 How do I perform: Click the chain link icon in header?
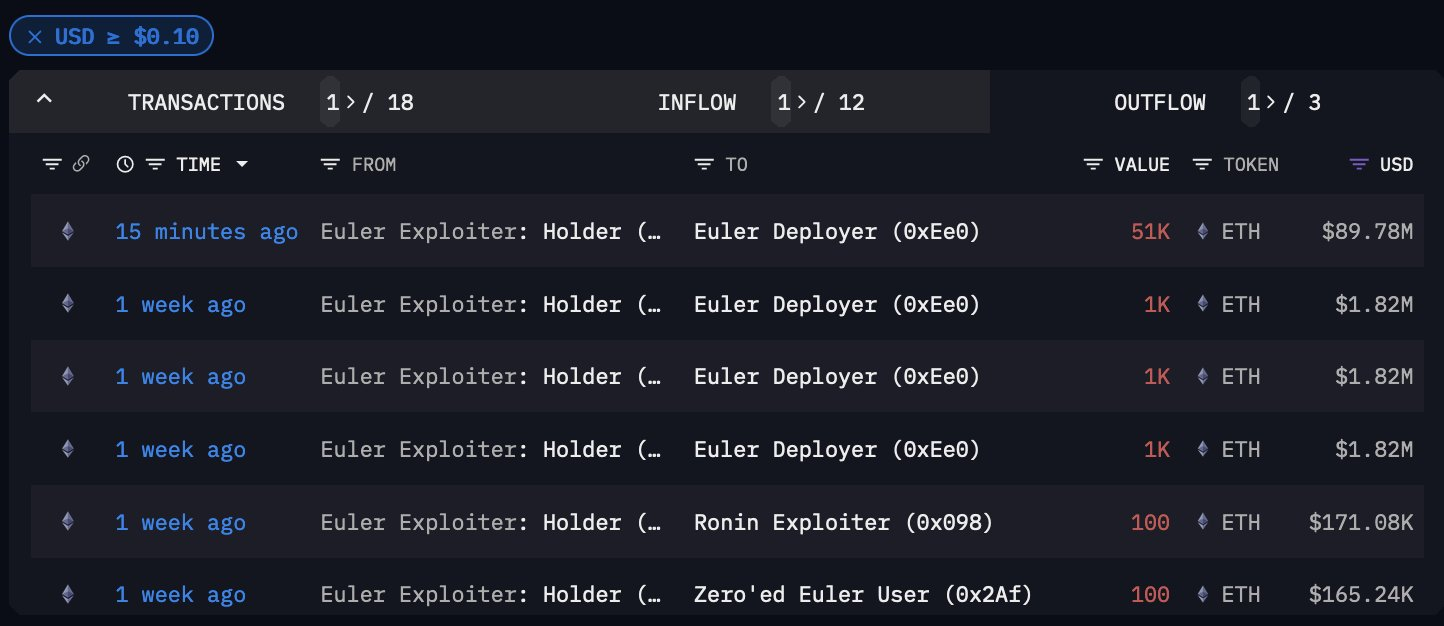tap(82, 164)
